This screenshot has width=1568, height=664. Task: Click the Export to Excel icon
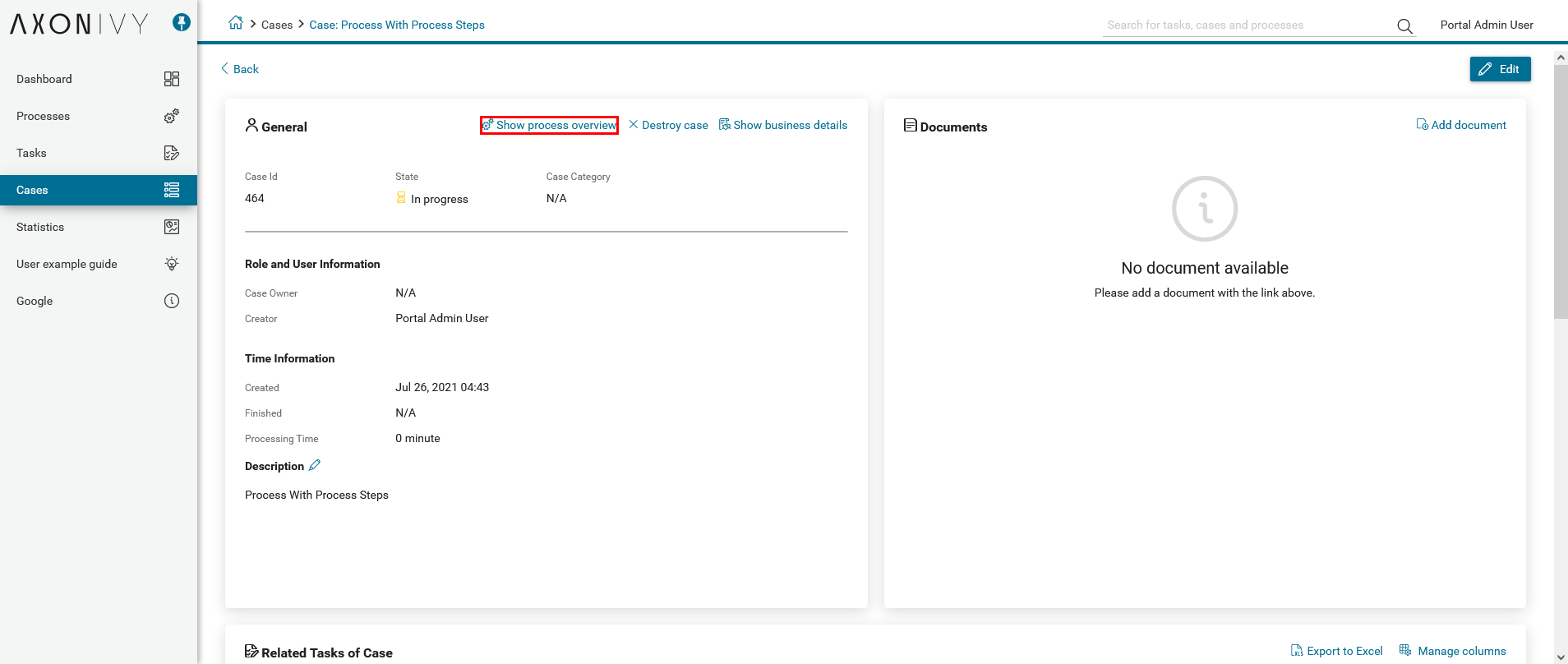tap(1297, 651)
